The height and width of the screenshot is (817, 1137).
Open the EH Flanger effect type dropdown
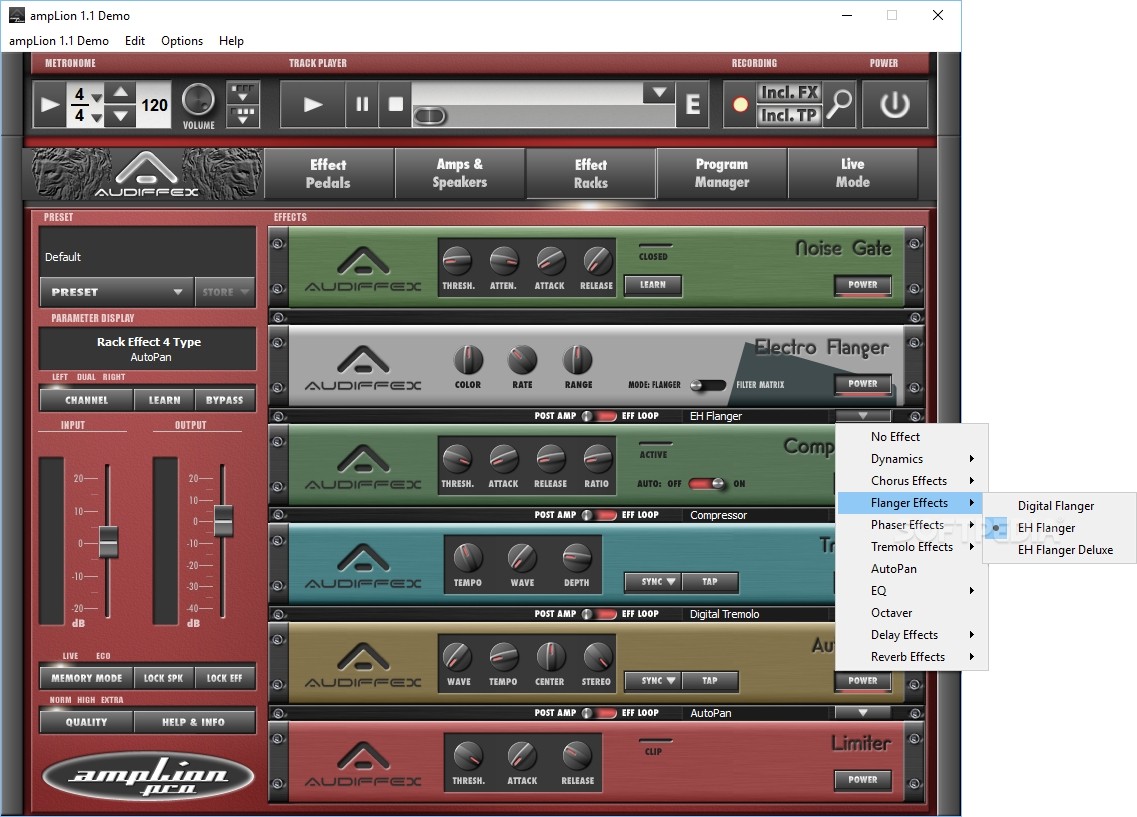click(x=862, y=416)
